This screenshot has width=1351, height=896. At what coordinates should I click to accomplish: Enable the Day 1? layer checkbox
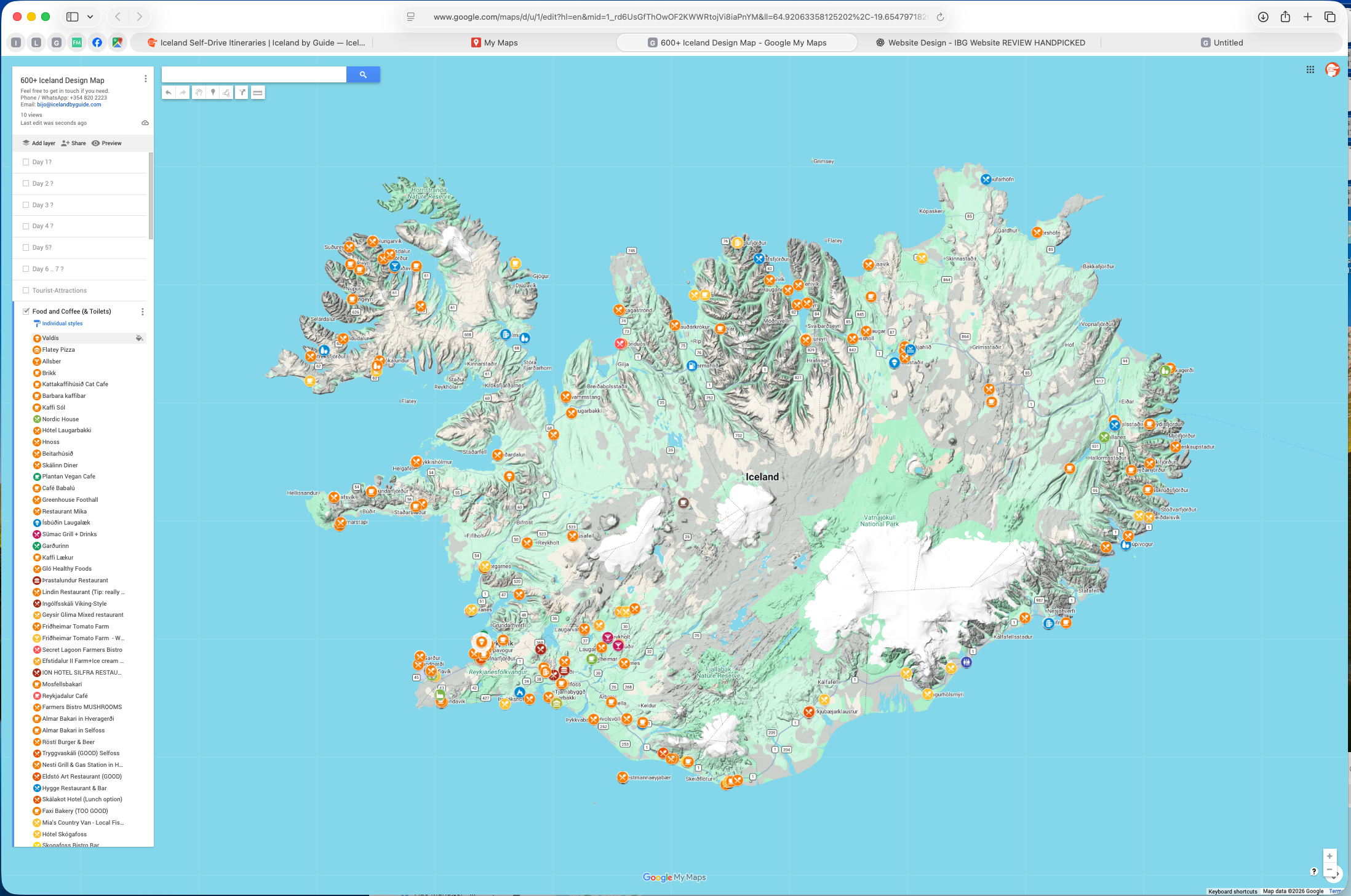click(26, 162)
